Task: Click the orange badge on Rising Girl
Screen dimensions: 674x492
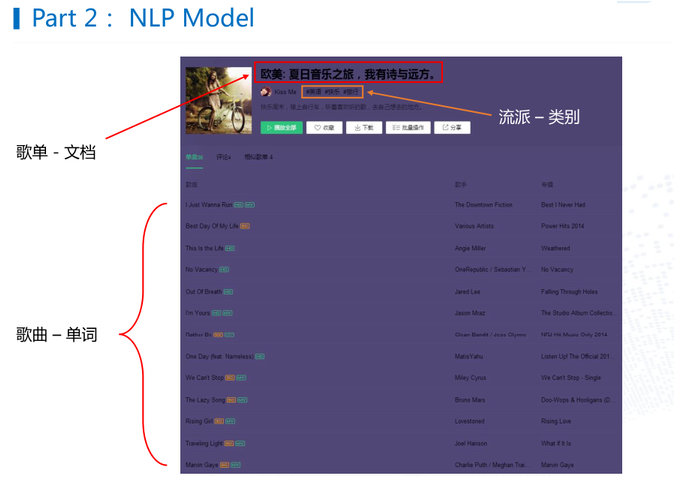Action: pyautogui.click(x=219, y=422)
